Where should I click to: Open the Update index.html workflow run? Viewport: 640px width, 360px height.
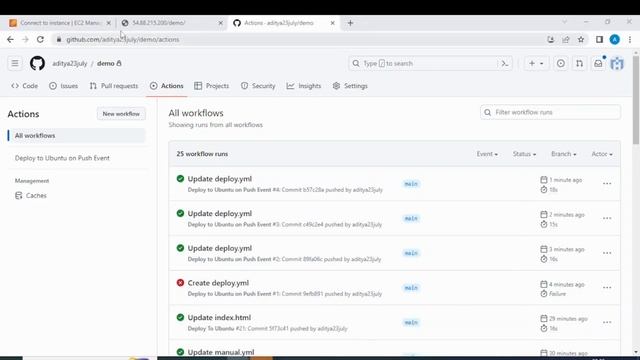click(x=219, y=317)
